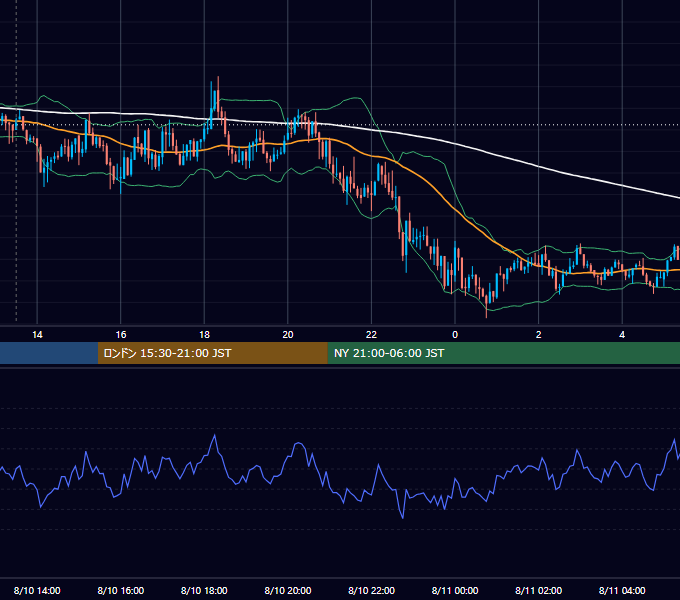Click the London session bar 15:30-21:00 JST
The image size is (680, 600).
click(212, 353)
